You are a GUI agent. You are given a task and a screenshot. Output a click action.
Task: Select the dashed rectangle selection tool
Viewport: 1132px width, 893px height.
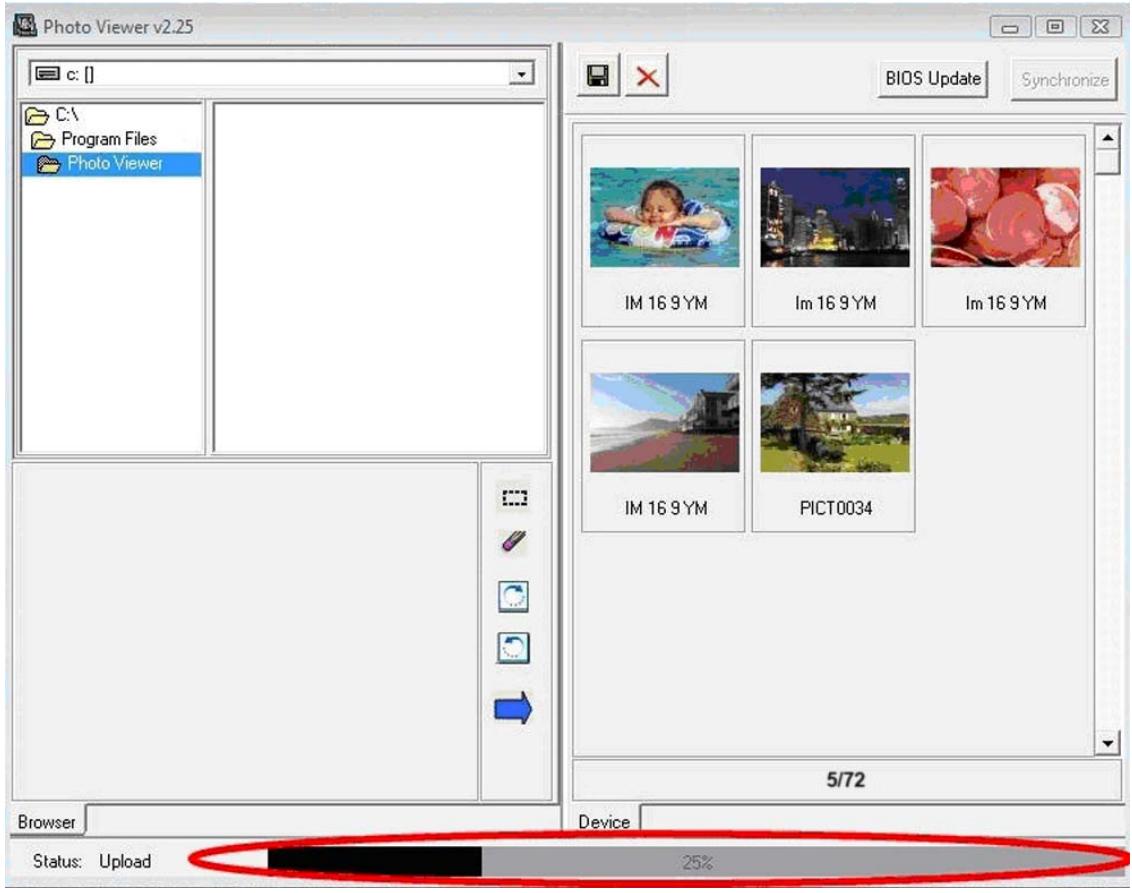(514, 497)
